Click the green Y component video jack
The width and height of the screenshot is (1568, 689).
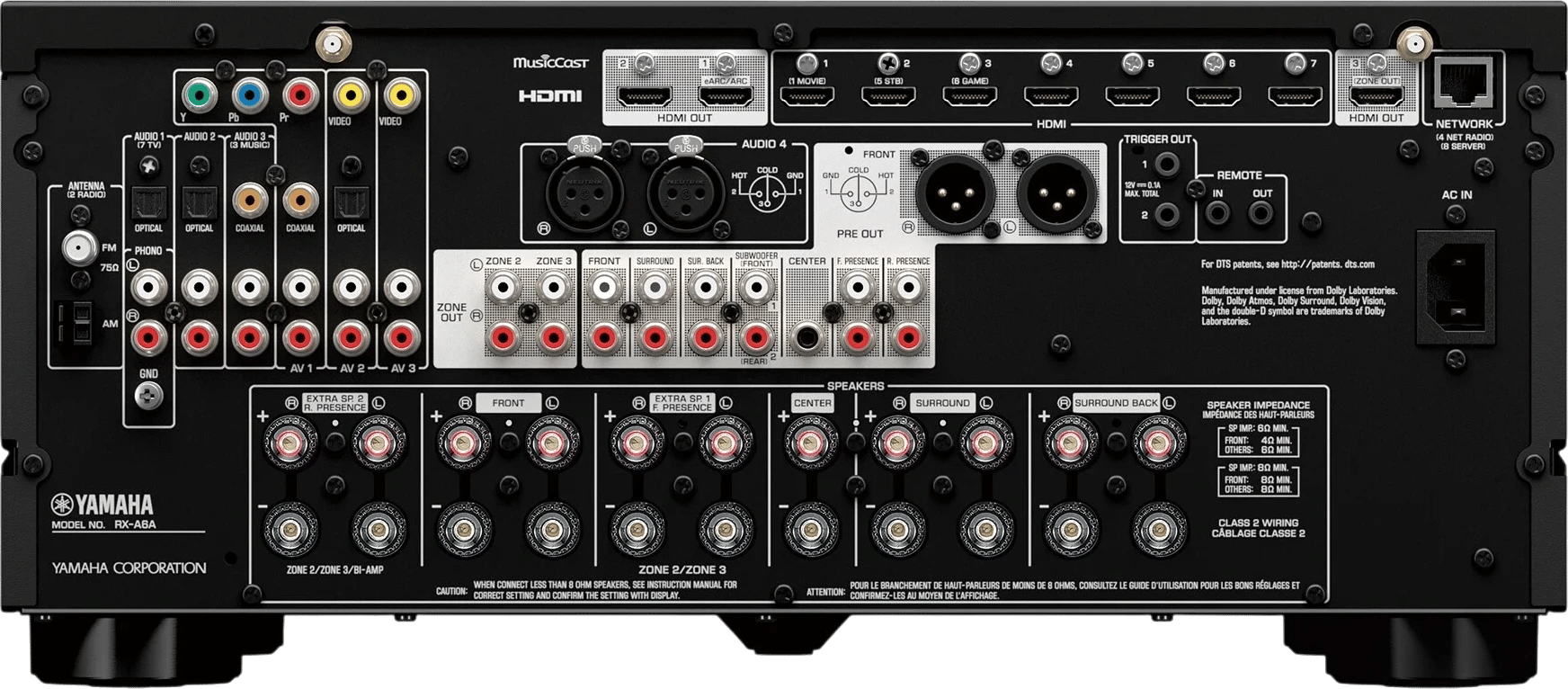coord(199,94)
